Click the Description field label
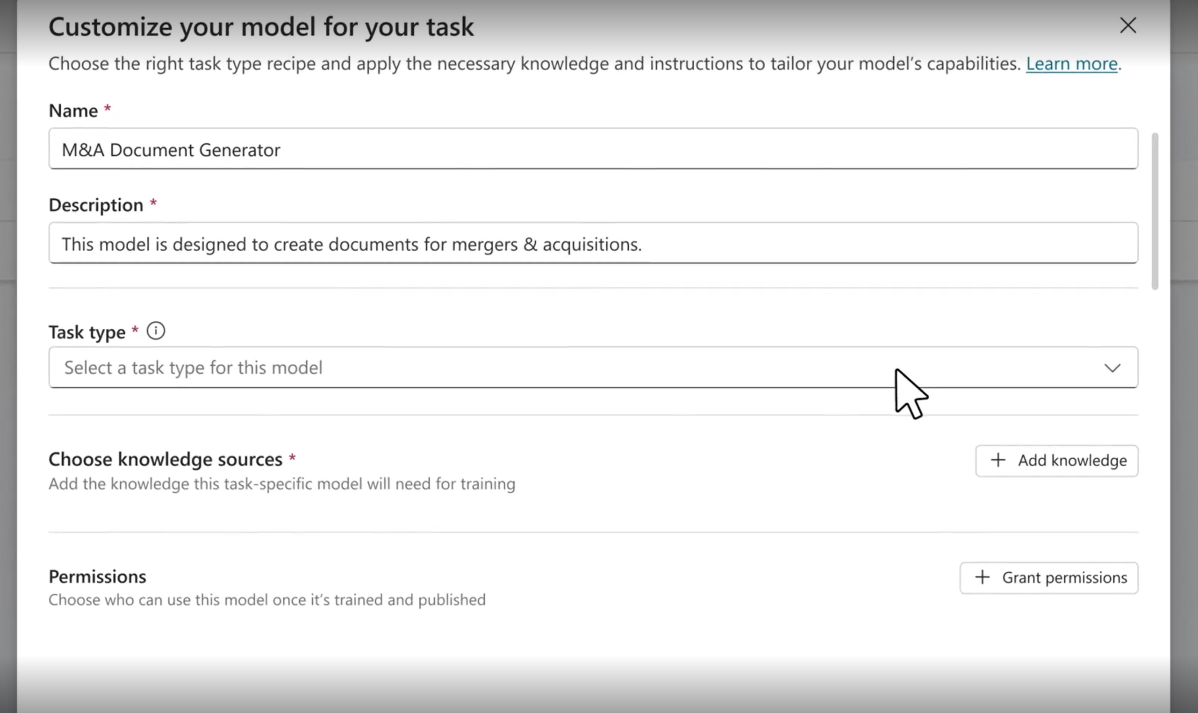Image resolution: width=1198 pixels, height=713 pixels. (96, 205)
